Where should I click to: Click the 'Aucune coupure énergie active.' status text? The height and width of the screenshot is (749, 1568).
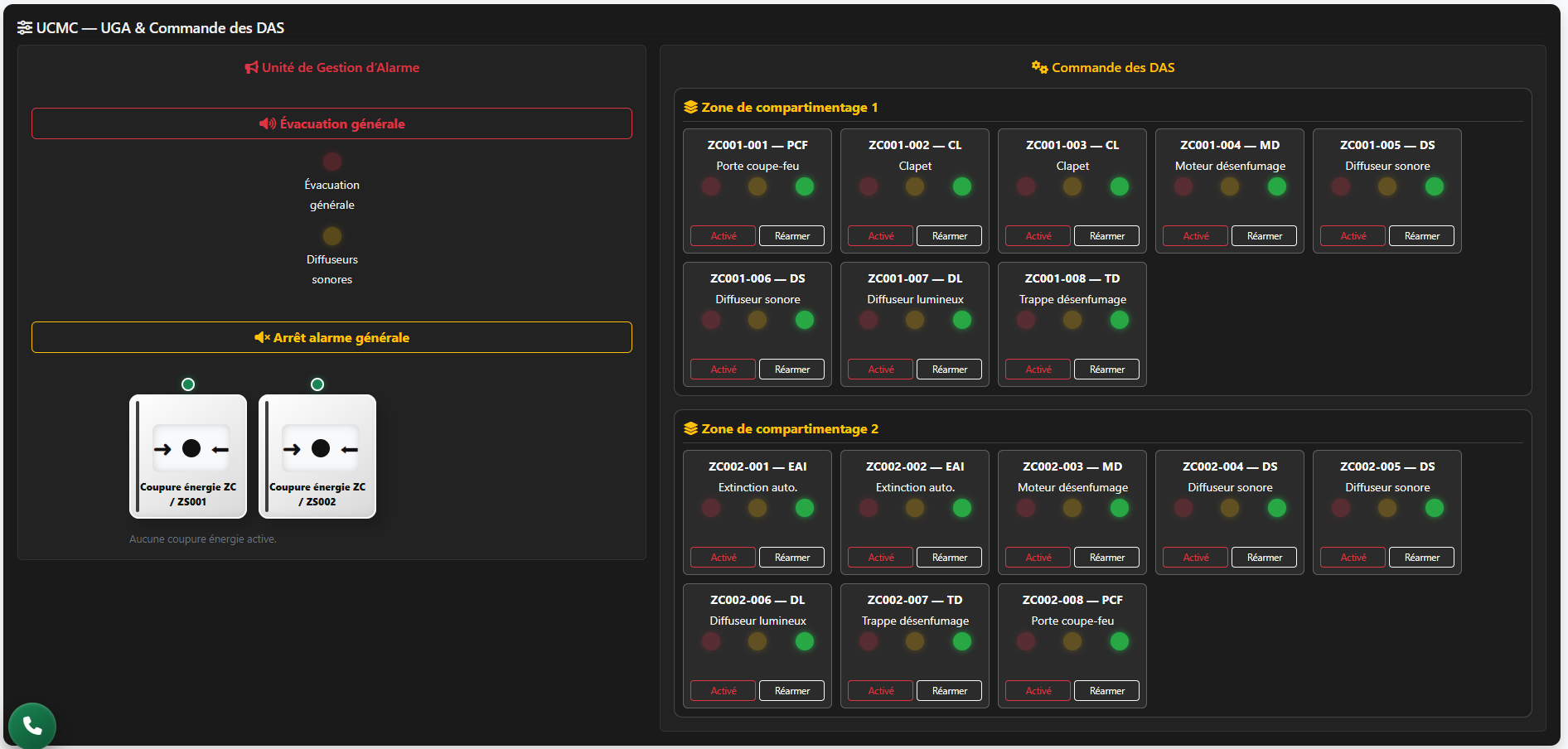click(203, 539)
